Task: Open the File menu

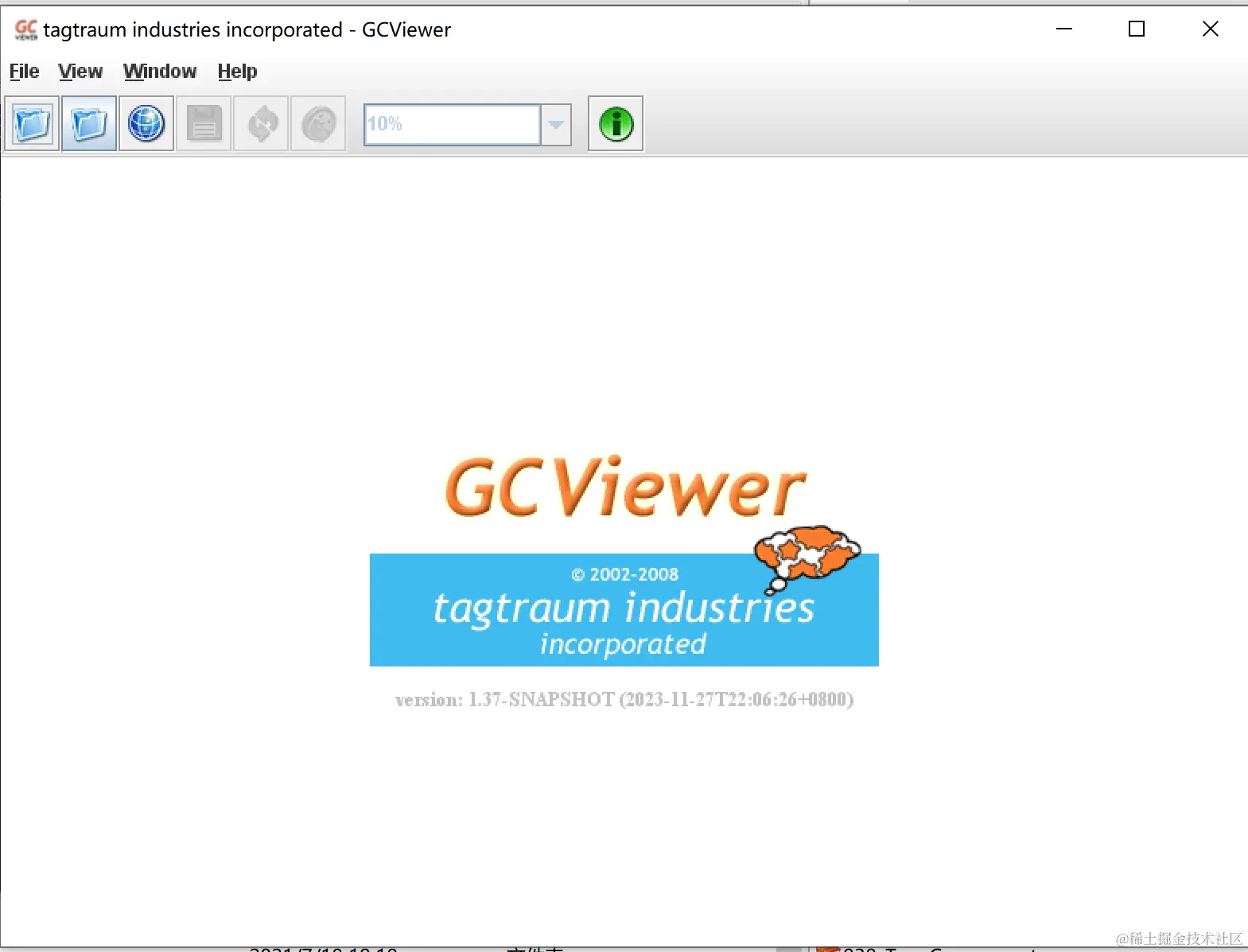Action: pos(24,72)
